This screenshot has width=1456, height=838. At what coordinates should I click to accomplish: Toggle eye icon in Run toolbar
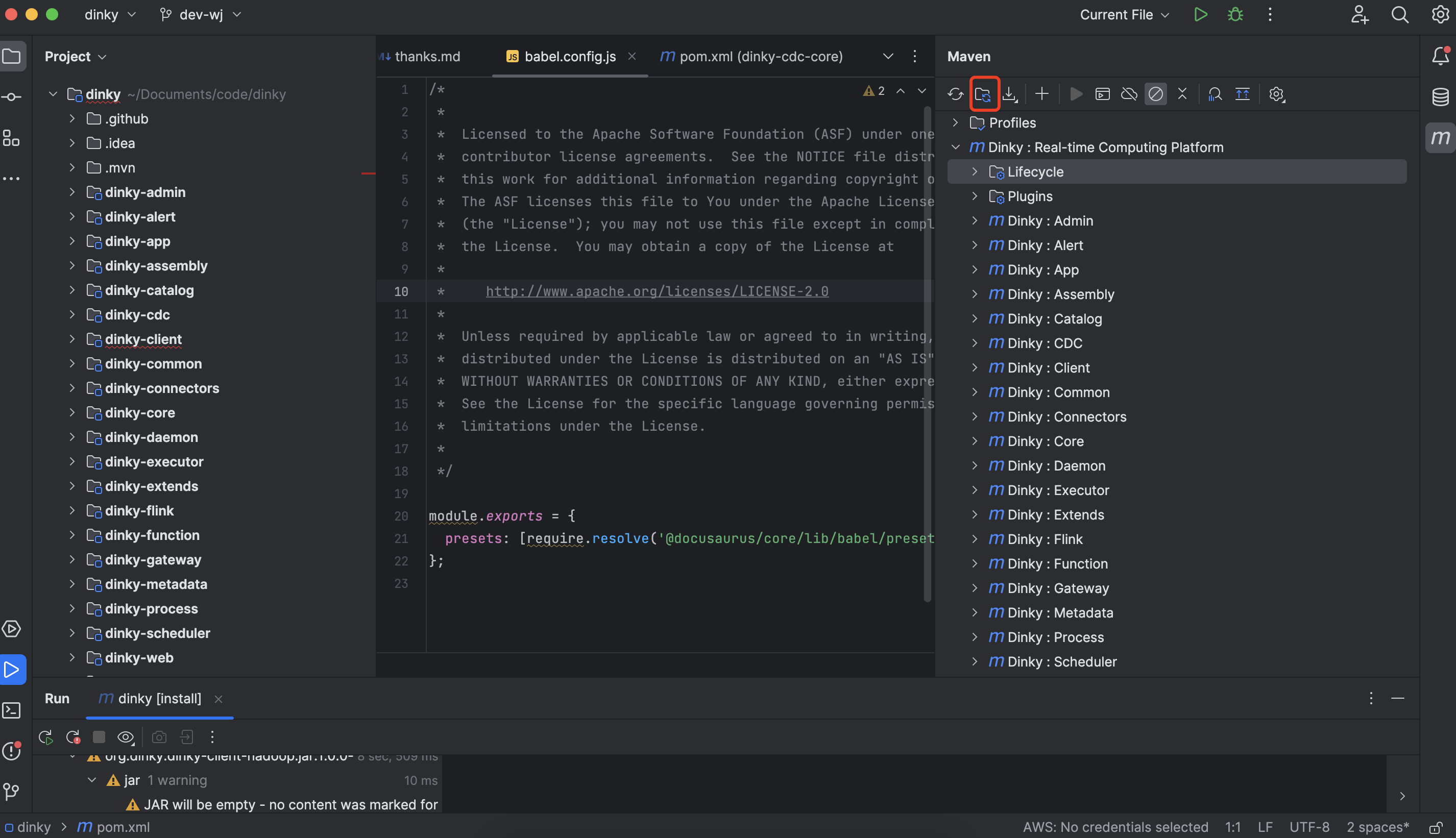coord(126,737)
